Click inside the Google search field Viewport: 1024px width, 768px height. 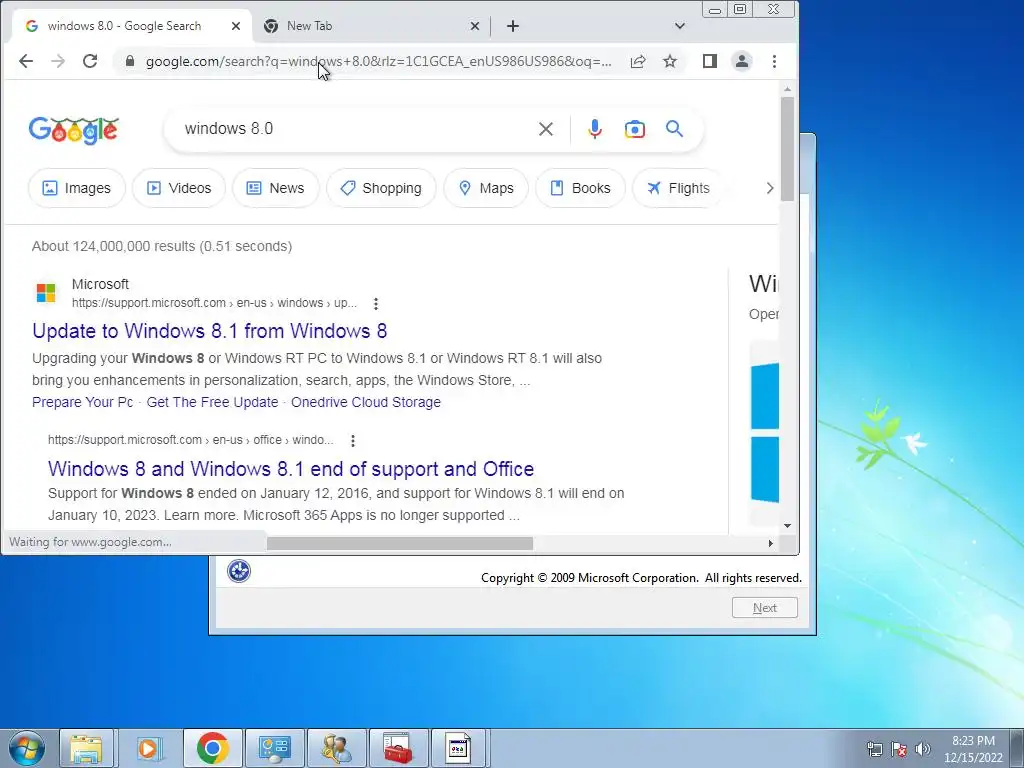coord(353,129)
